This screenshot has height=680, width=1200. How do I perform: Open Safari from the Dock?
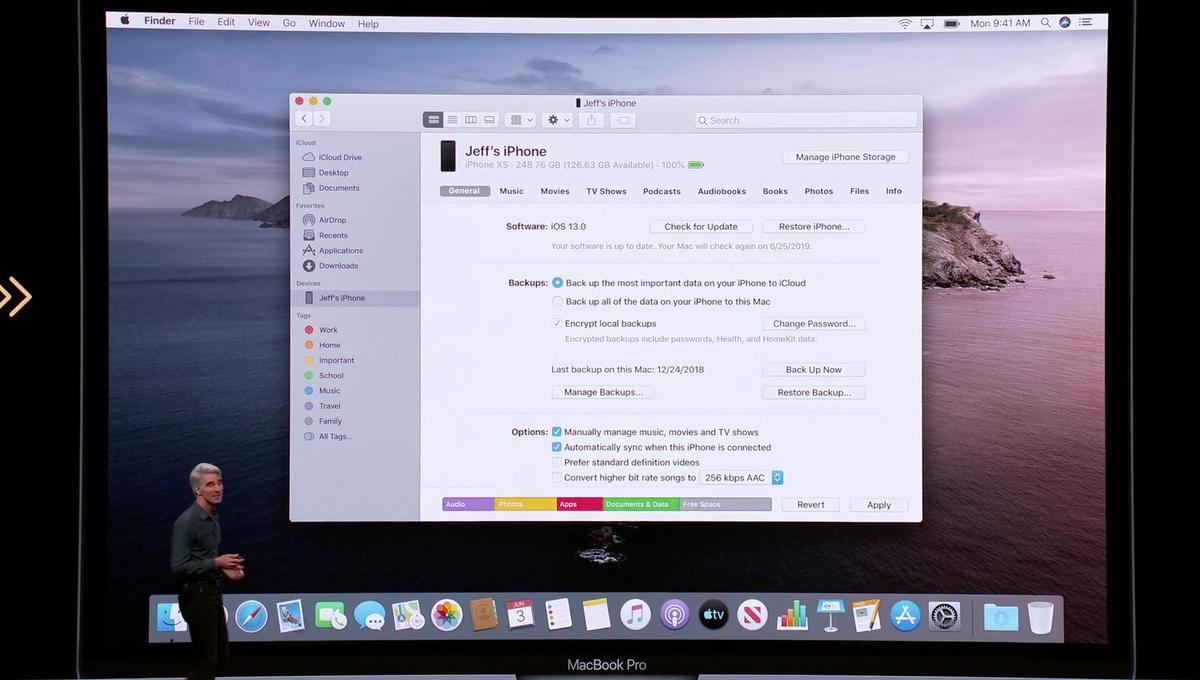point(251,615)
